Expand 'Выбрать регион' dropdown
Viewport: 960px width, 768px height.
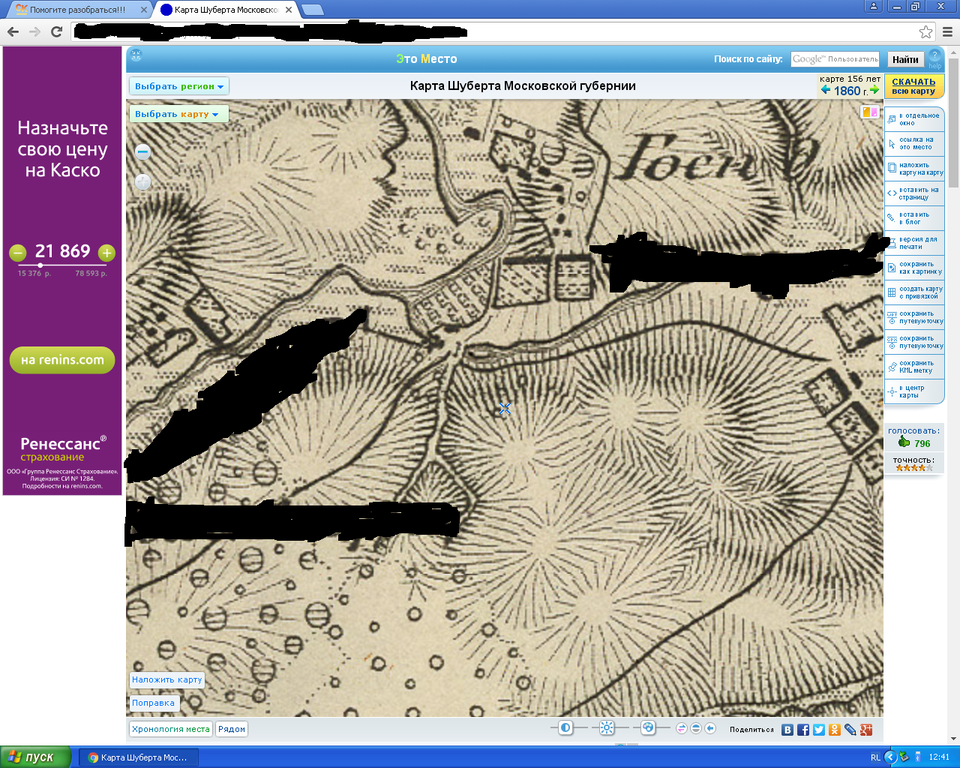click(180, 86)
